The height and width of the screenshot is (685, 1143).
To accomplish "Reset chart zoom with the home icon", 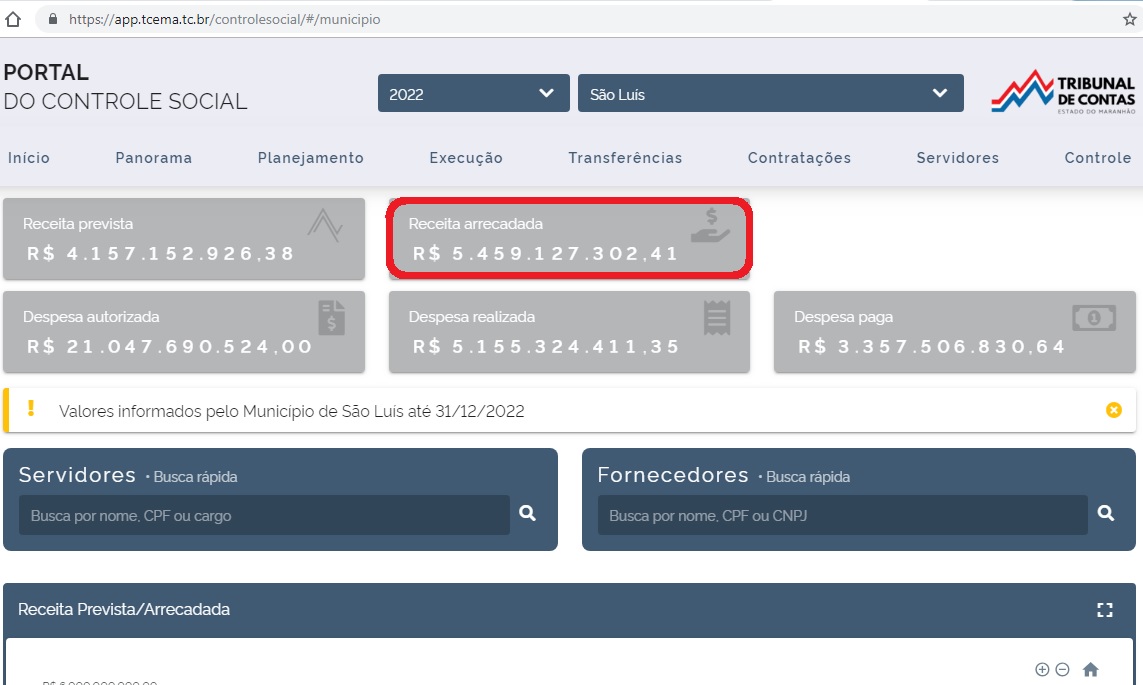I will coord(1091,669).
